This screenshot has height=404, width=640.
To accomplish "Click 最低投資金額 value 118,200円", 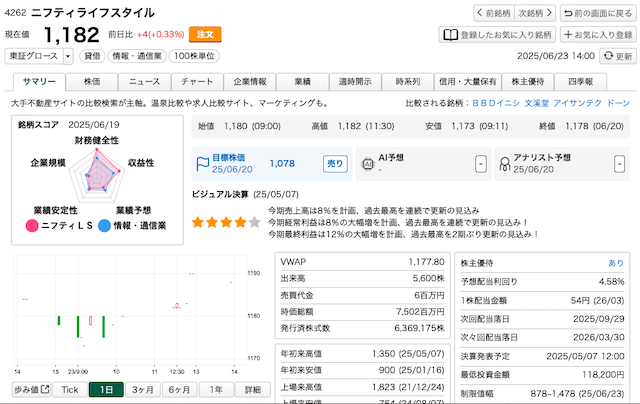I will click(x=603, y=375).
